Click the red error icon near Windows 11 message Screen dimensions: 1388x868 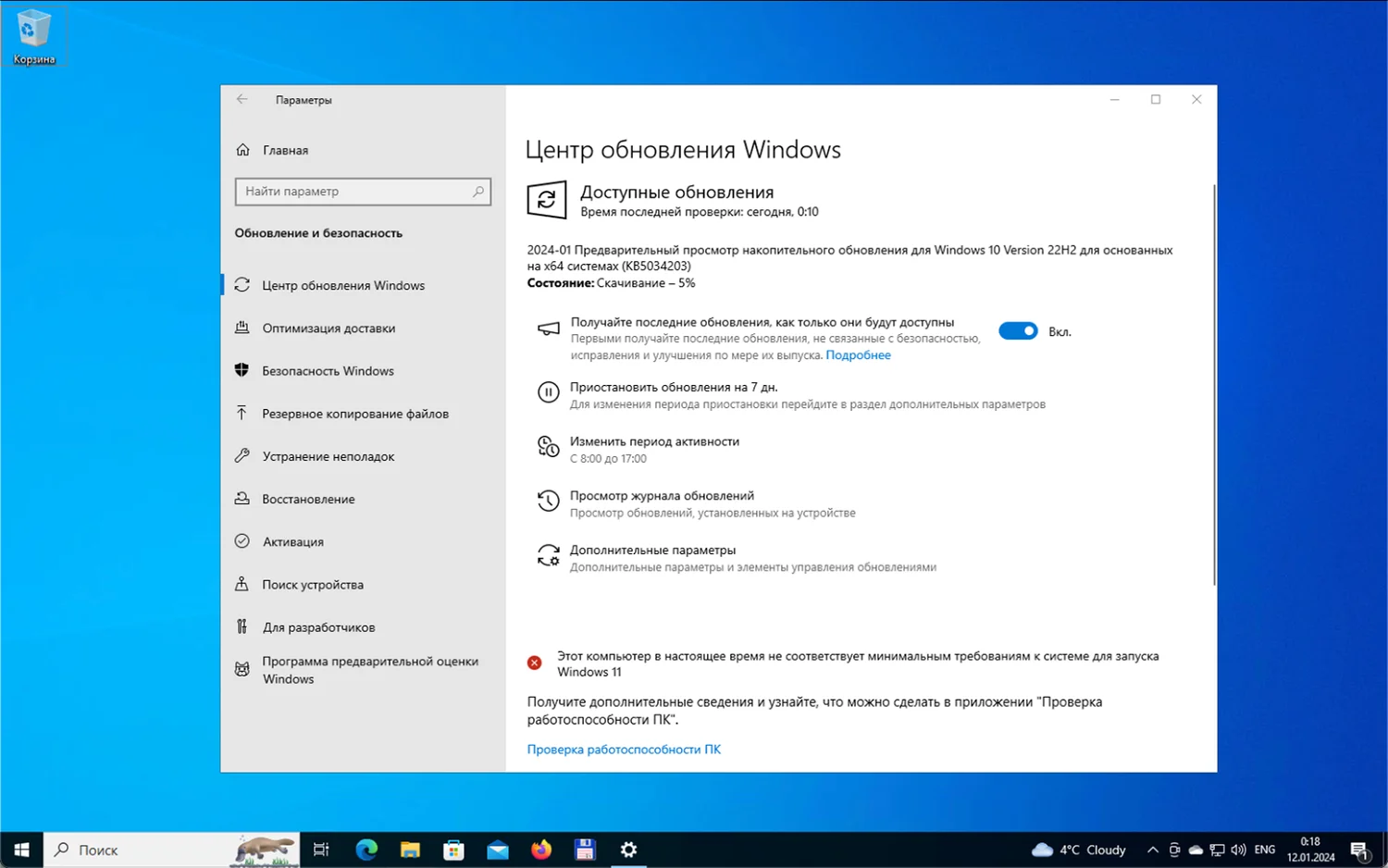[535, 663]
